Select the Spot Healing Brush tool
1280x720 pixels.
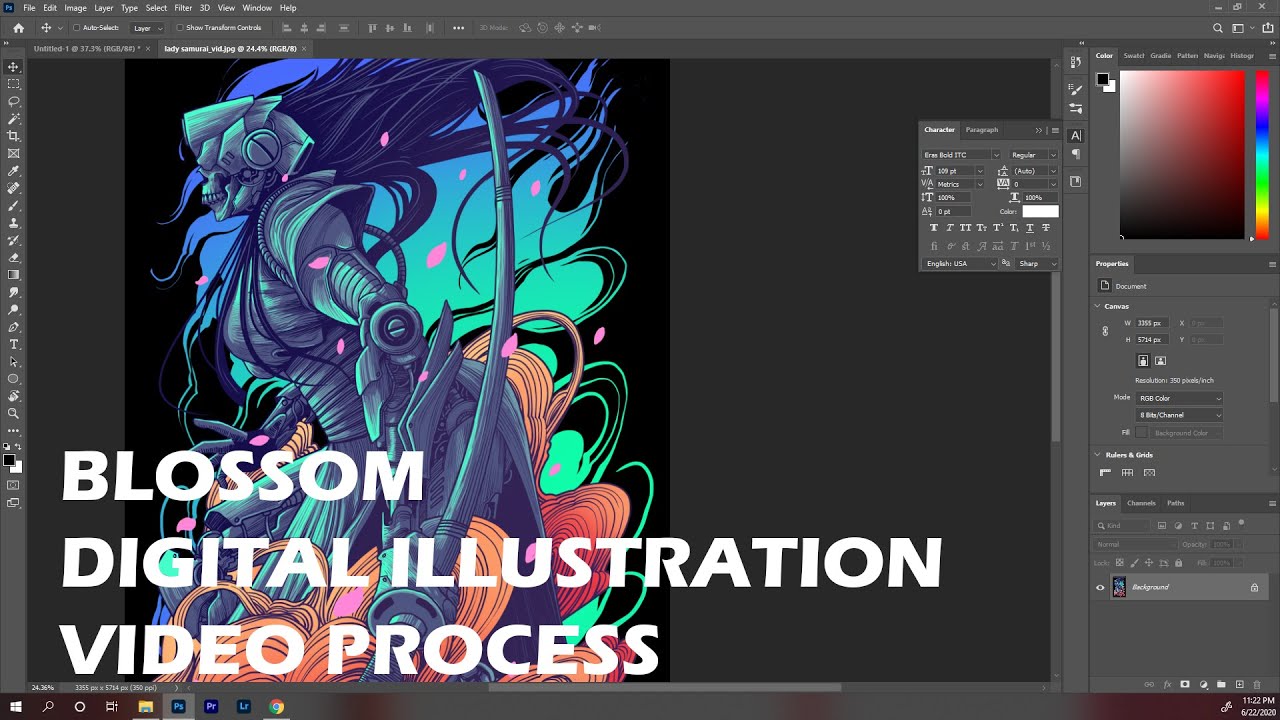pos(13,188)
